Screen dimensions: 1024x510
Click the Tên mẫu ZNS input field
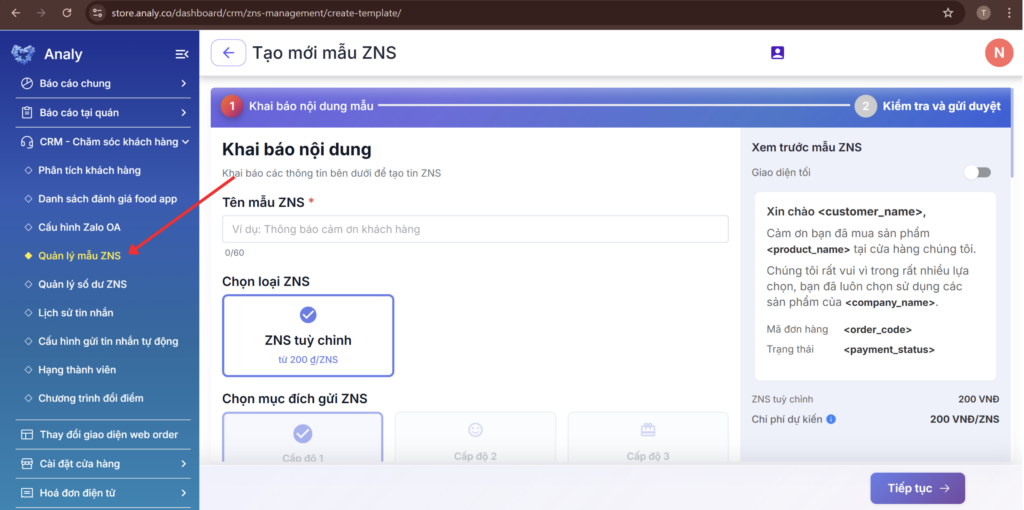475,229
